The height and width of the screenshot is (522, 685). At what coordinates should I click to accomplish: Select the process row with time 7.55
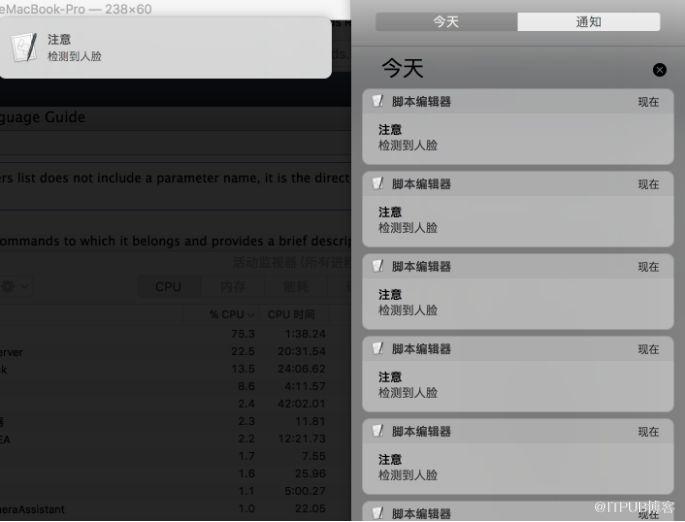click(x=175, y=456)
